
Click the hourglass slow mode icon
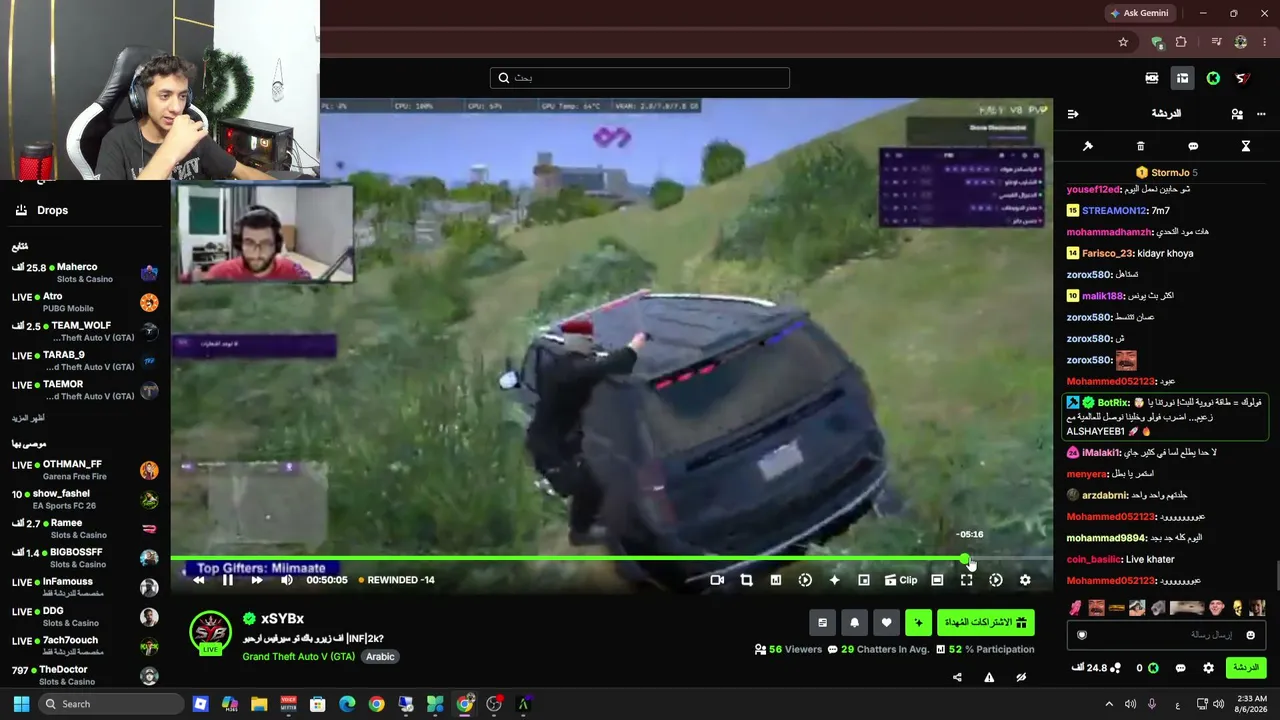click(1246, 146)
